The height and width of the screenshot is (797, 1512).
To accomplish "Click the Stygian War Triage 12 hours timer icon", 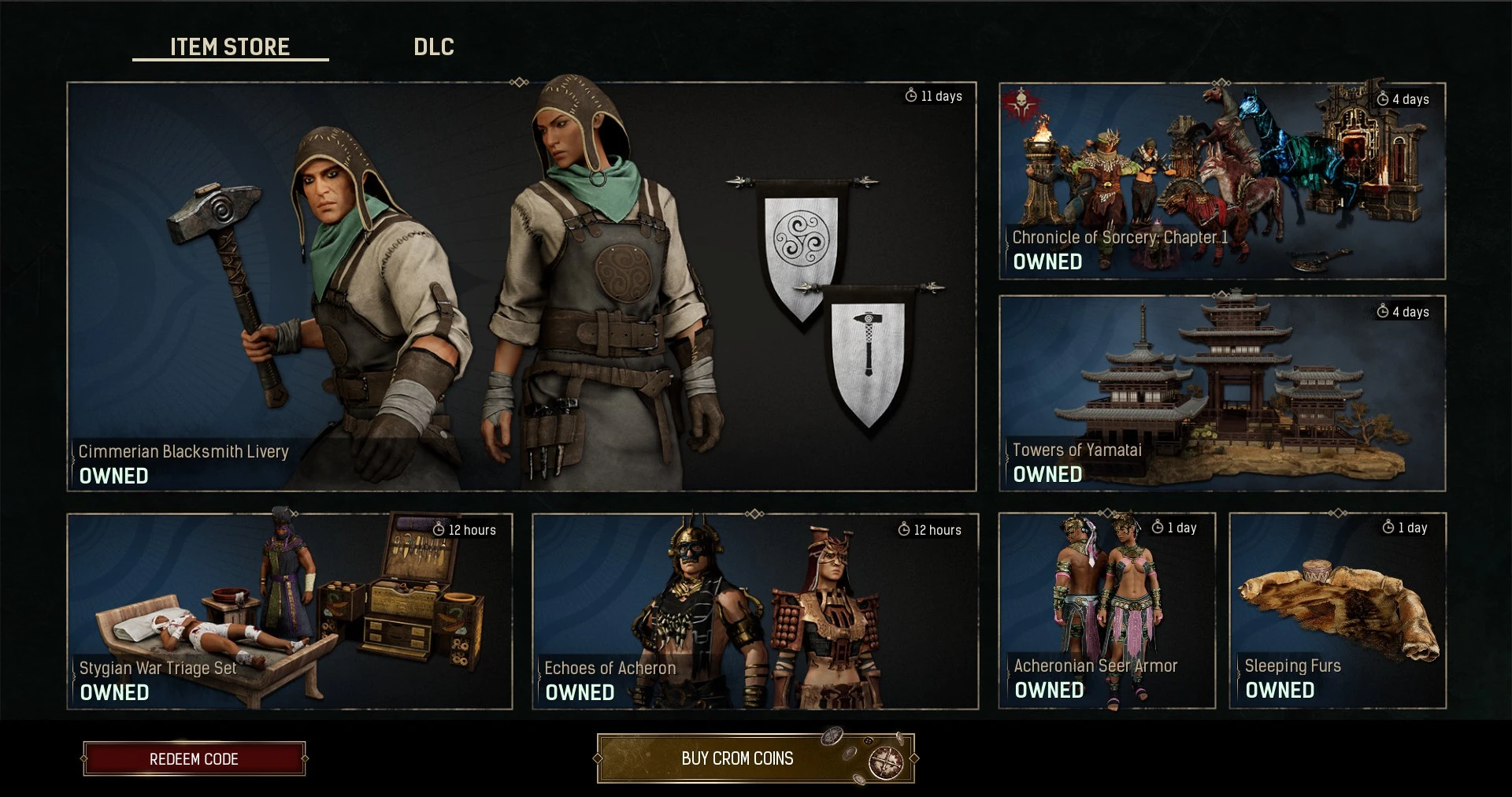I will pyautogui.click(x=439, y=529).
